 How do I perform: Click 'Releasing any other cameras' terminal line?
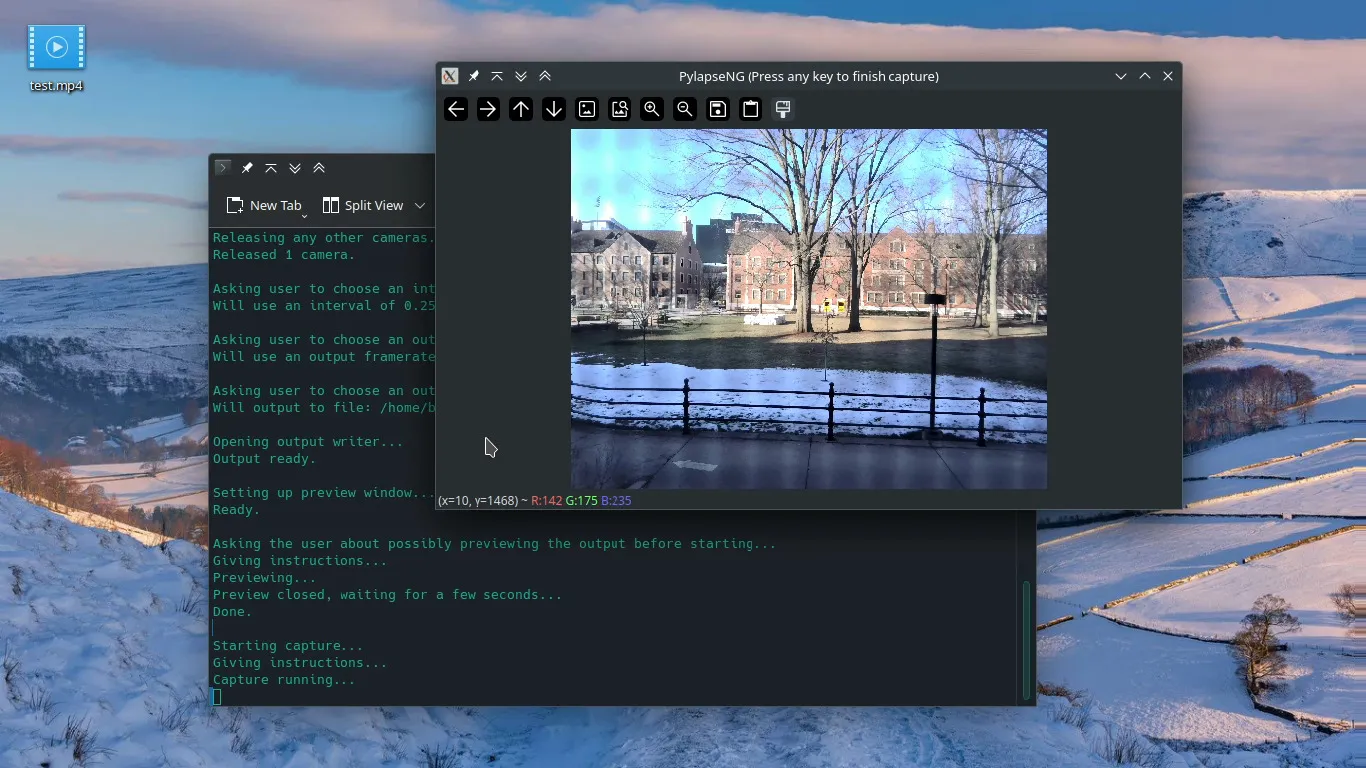(324, 238)
